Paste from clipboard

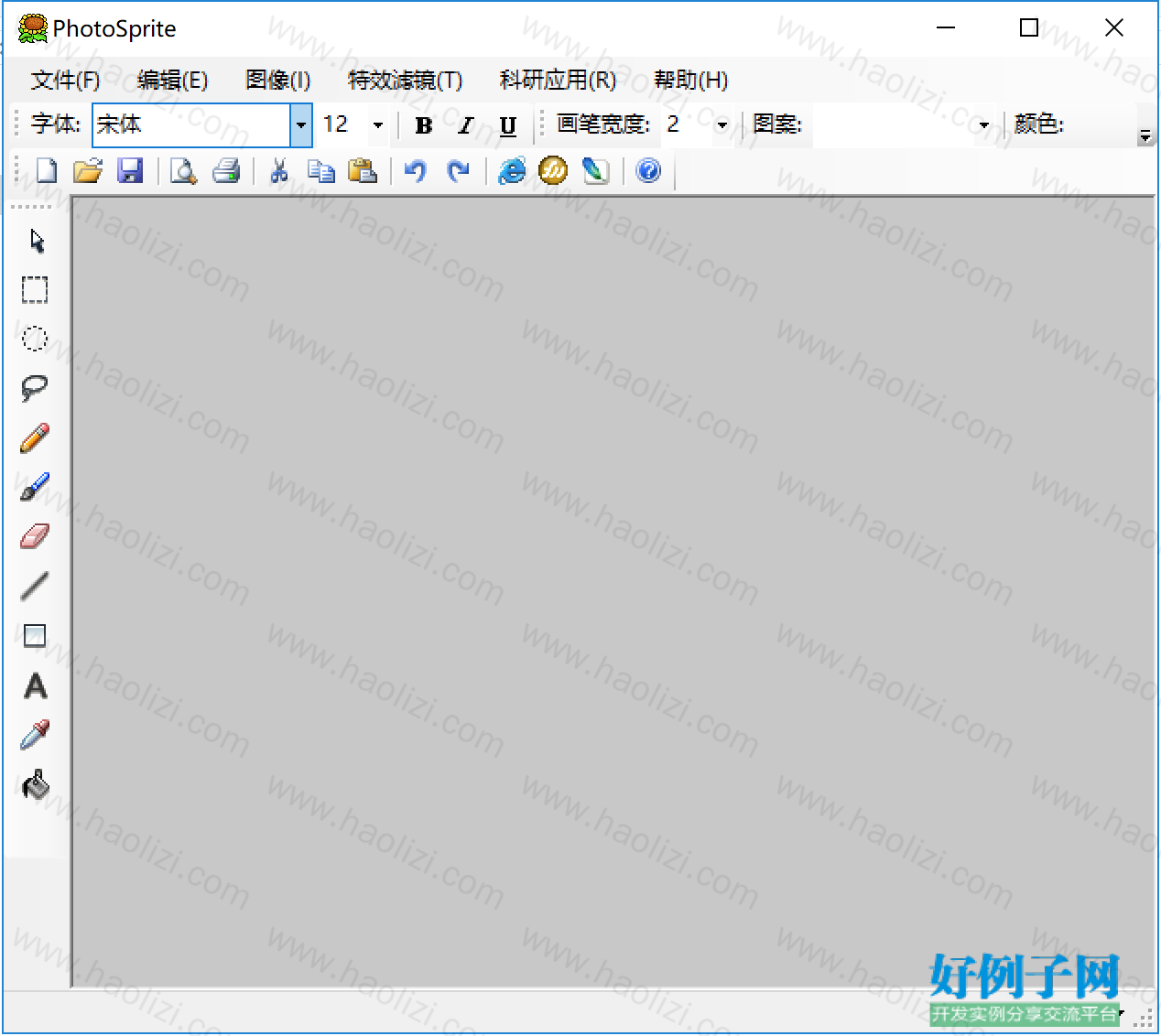tap(363, 171)
